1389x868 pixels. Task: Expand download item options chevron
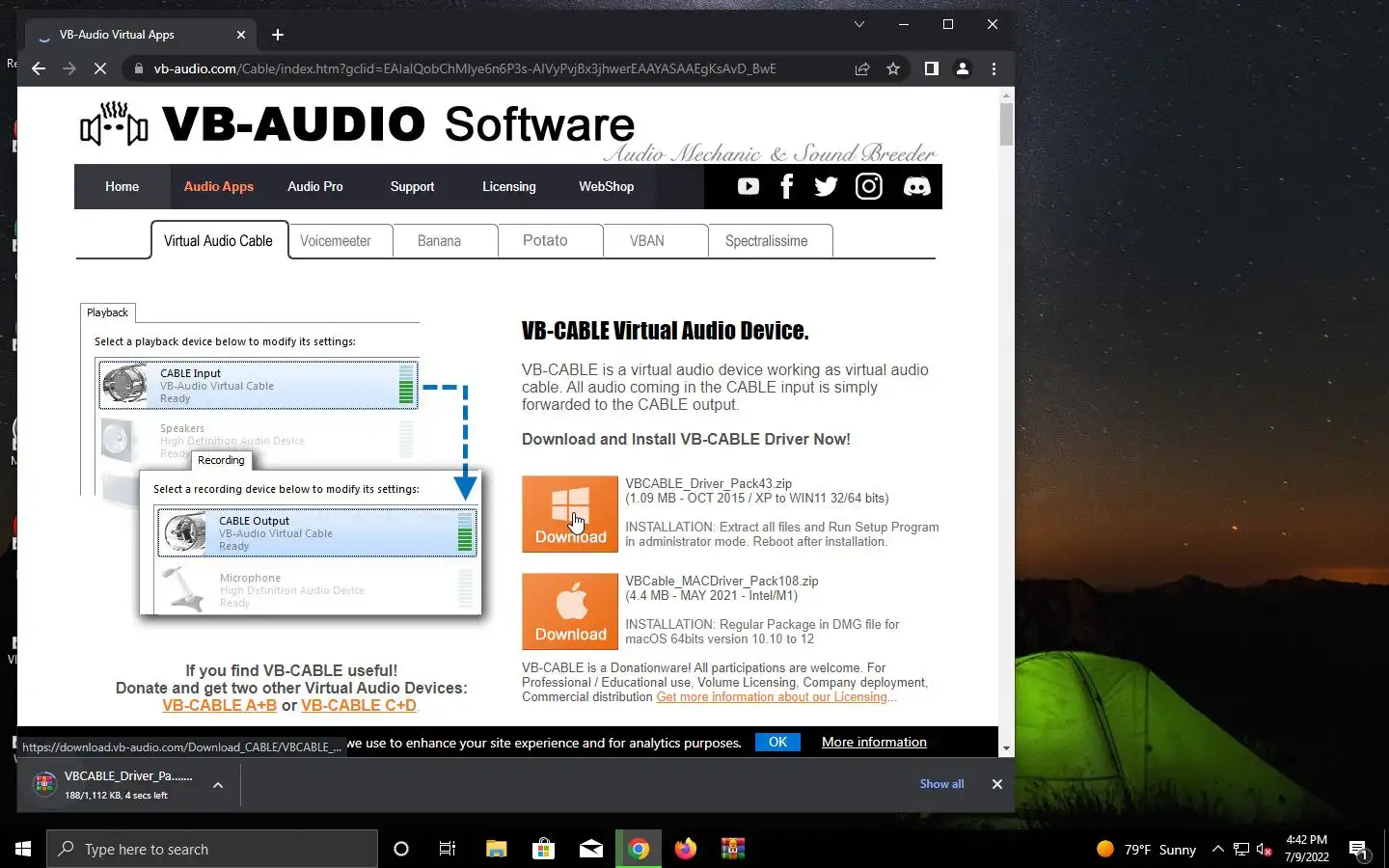click(218, 785)
